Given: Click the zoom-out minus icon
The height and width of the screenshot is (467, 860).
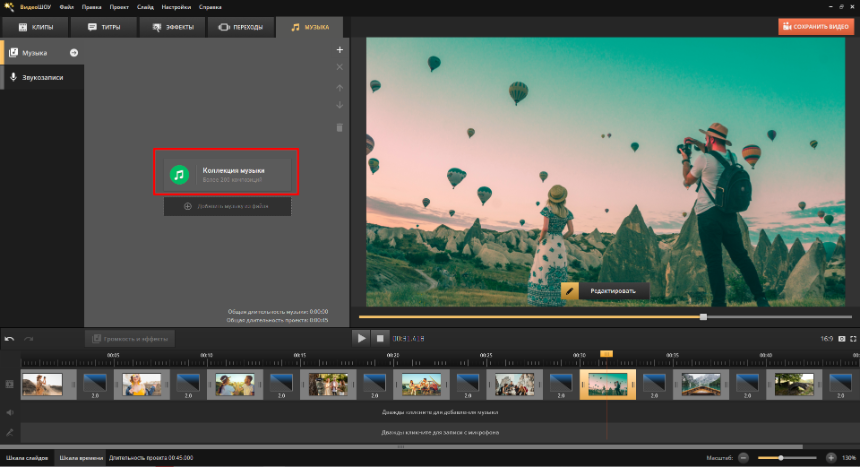Looking at the screenshot, I should pyautogui.click(x=743, y=458).
